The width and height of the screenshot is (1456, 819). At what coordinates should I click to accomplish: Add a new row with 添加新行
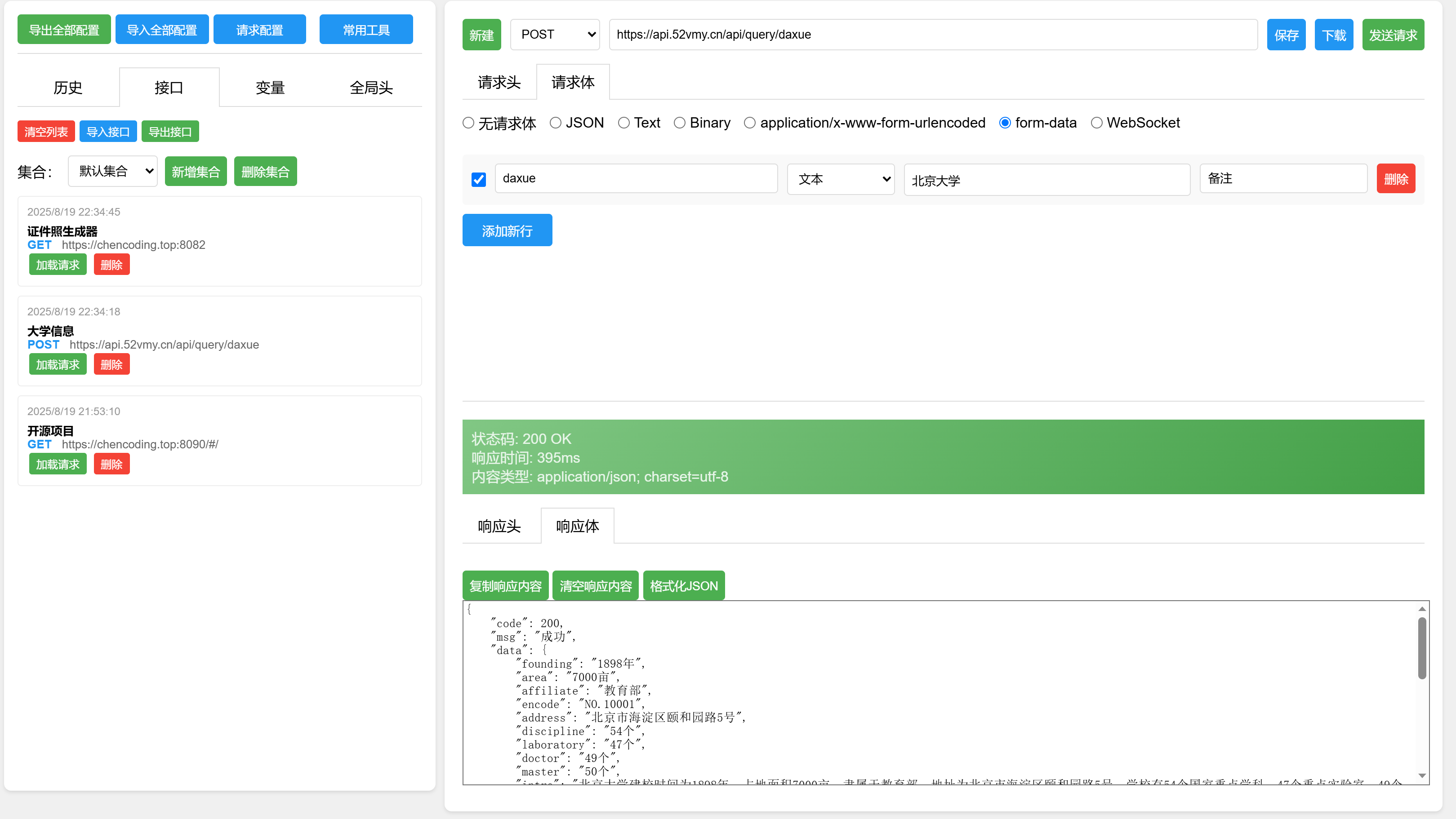click(507, 230)
